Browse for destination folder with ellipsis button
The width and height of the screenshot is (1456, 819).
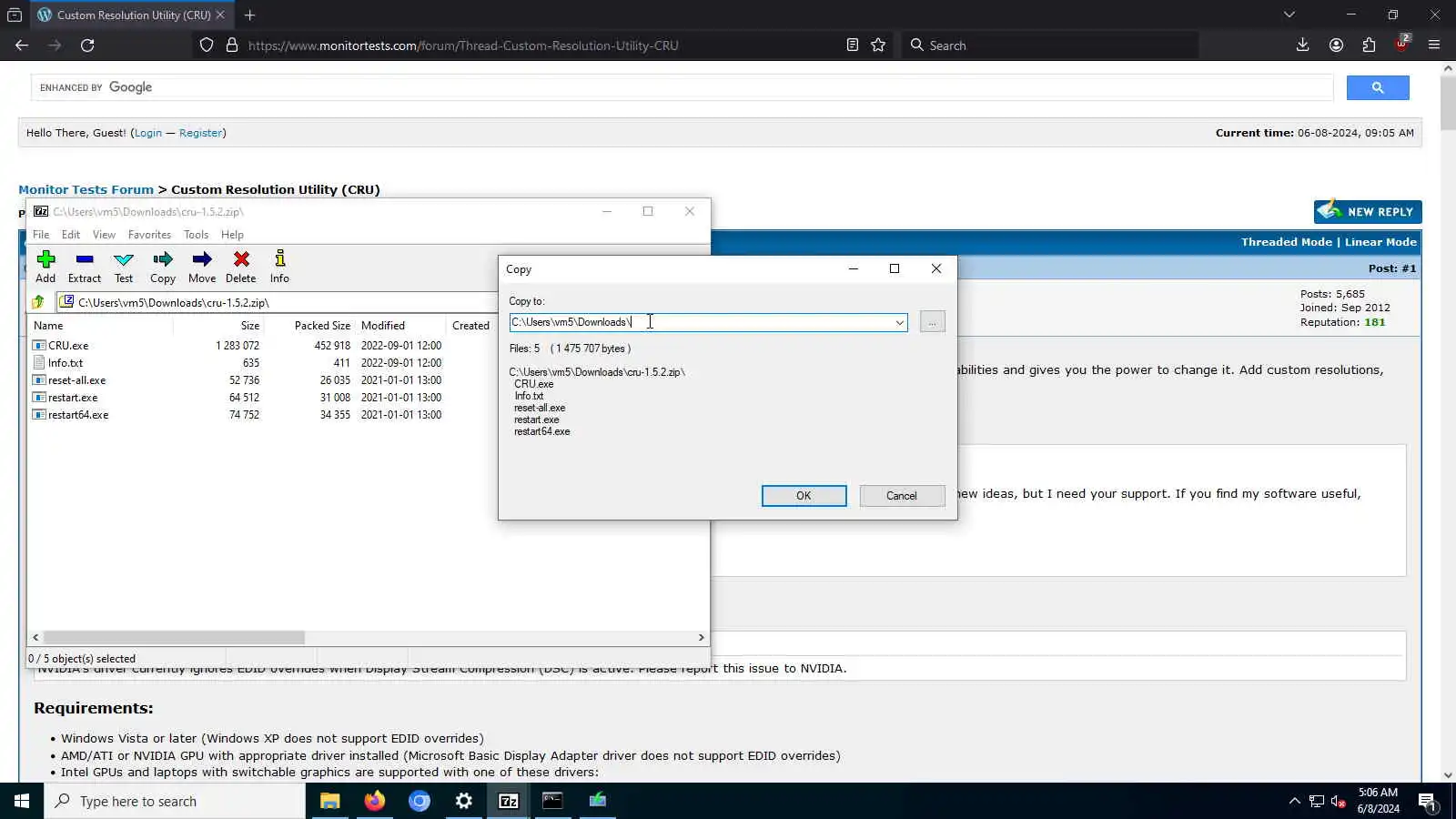[x=932, y=322]
